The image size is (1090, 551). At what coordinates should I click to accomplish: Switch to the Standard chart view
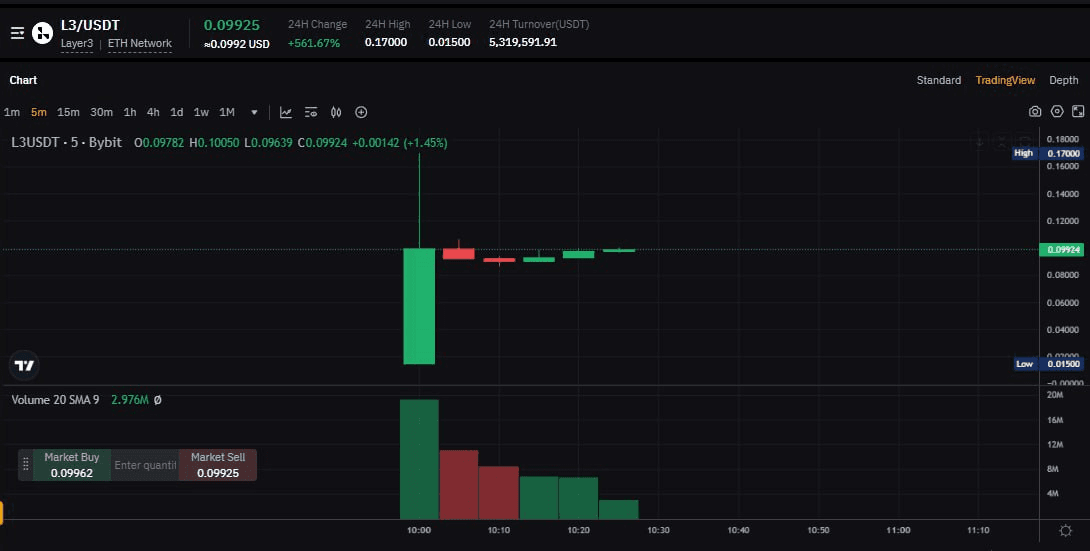[938, 80]
